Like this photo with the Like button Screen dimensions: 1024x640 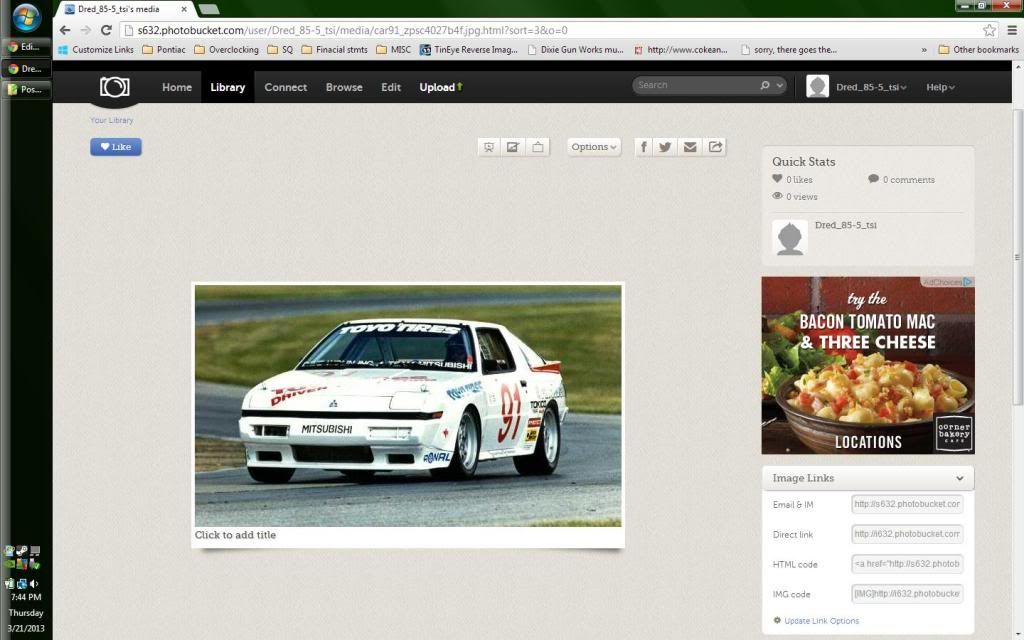(x=116, y=147)
